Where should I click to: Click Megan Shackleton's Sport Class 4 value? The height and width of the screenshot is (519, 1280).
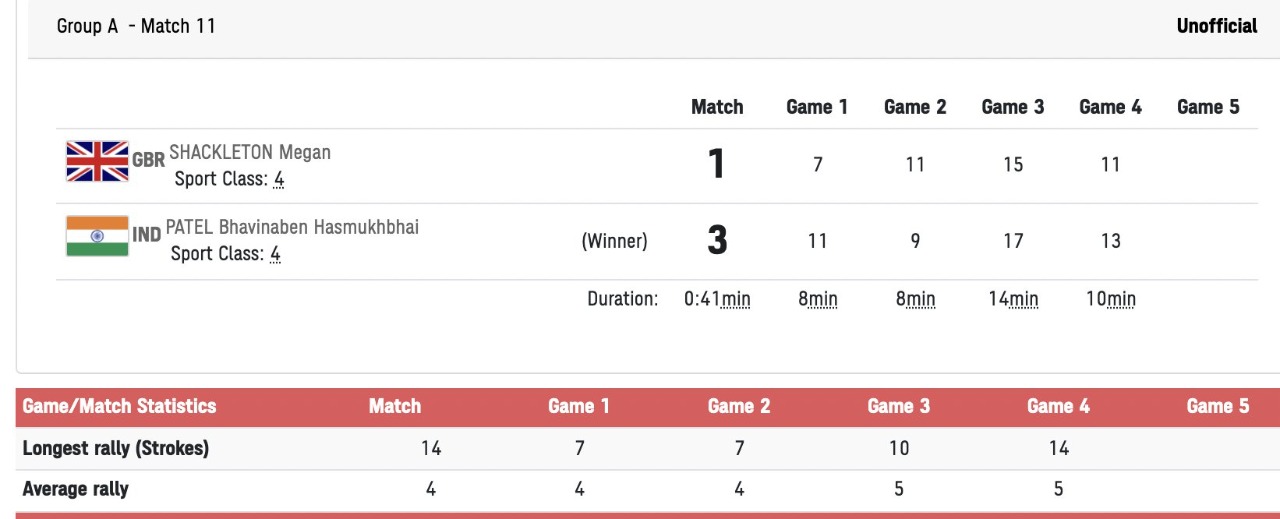coord(279,179)
